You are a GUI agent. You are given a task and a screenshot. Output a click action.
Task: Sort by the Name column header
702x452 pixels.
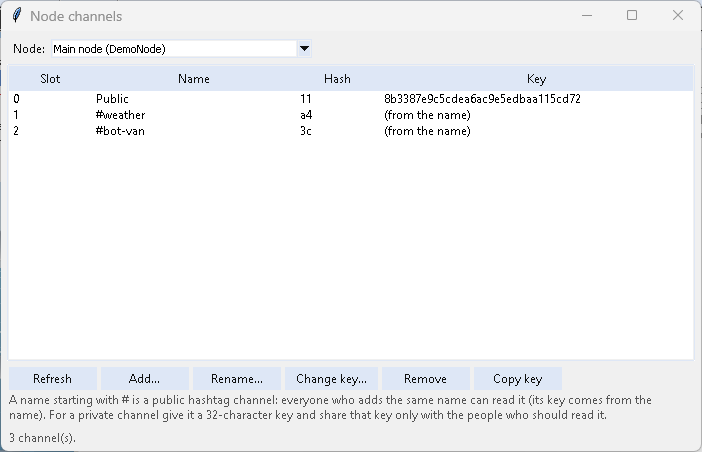click(x=194, y=79)
